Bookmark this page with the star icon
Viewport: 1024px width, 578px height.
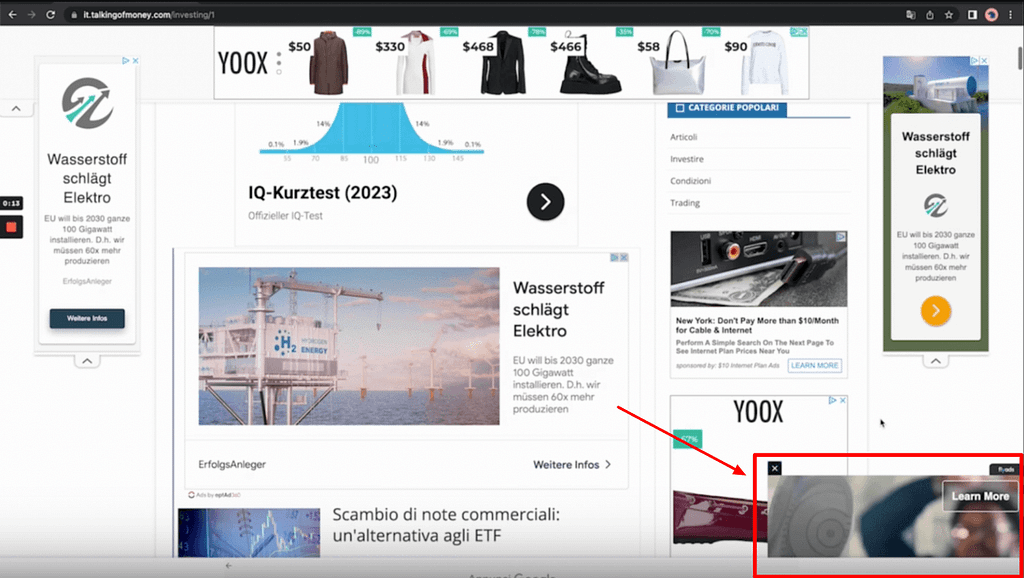click(x=948, y=15)
